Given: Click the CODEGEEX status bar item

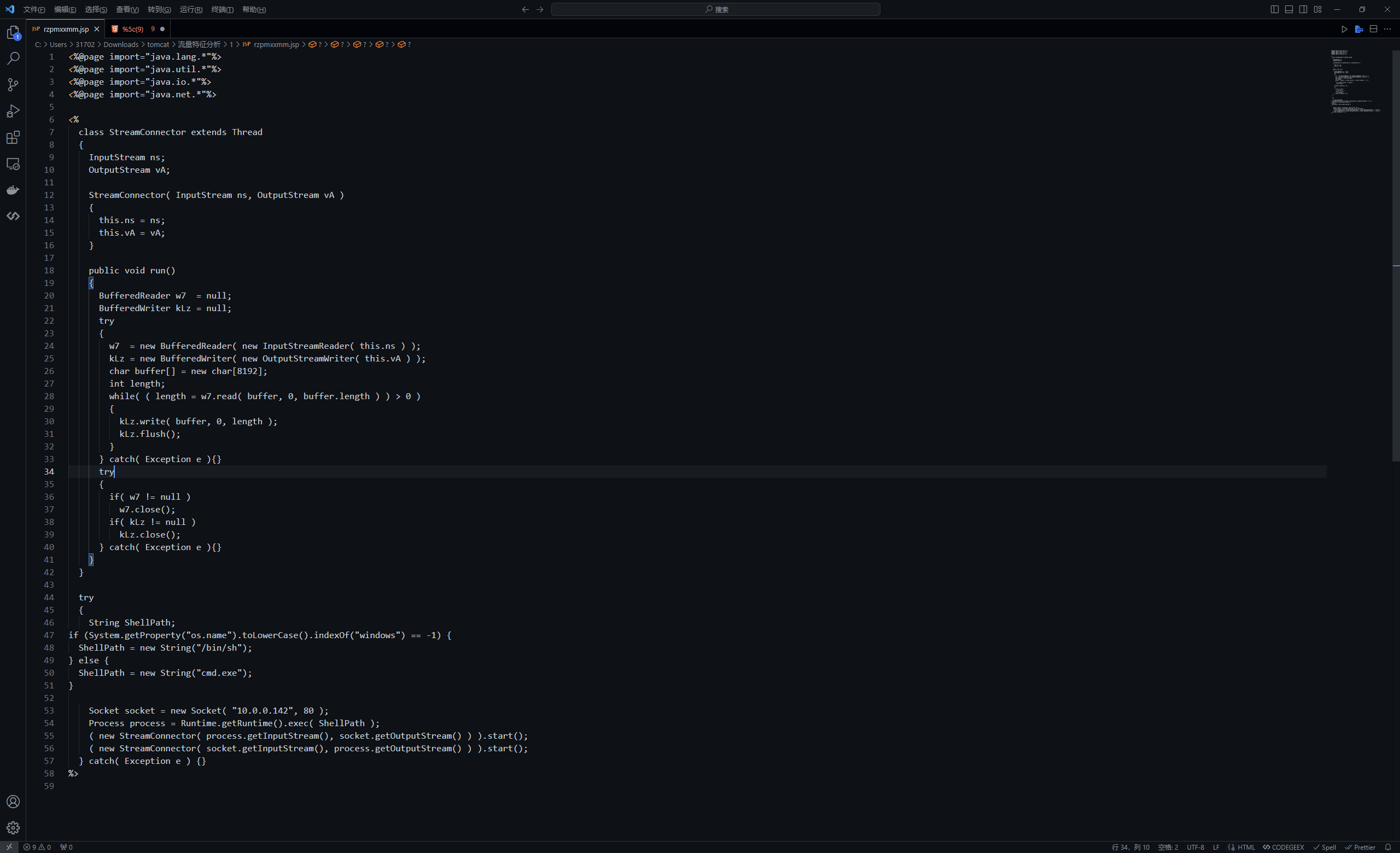Looking at the screenshot, I should (1283, 847).
